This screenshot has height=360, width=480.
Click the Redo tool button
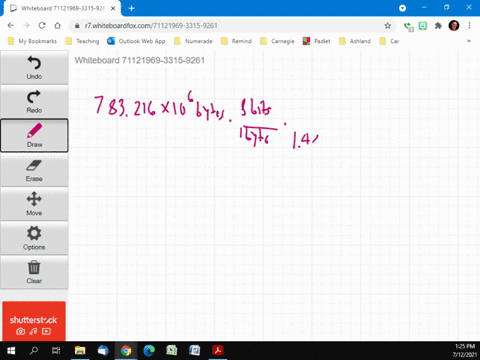click(34, 102)
